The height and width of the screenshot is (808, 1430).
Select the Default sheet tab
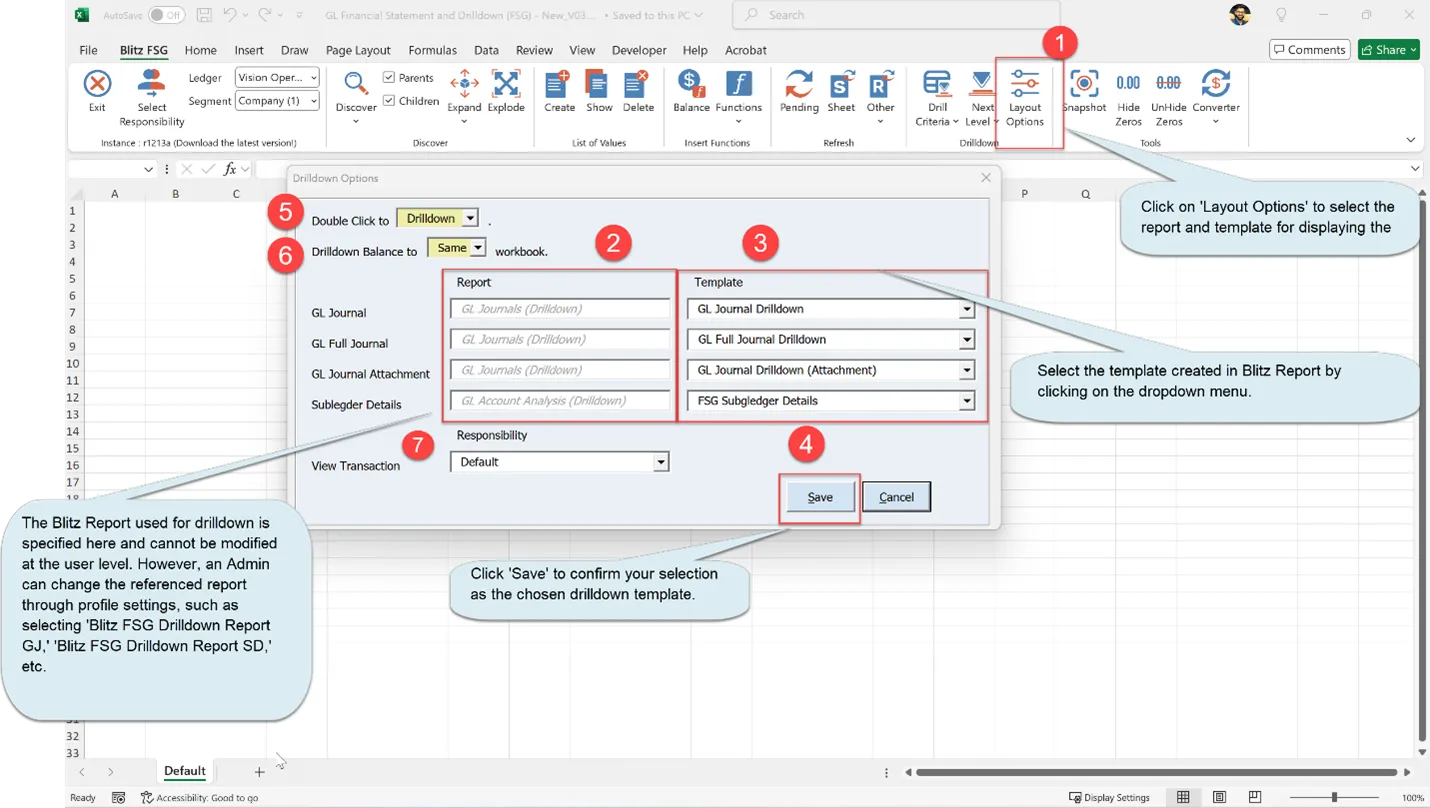(x=185, y=771)
